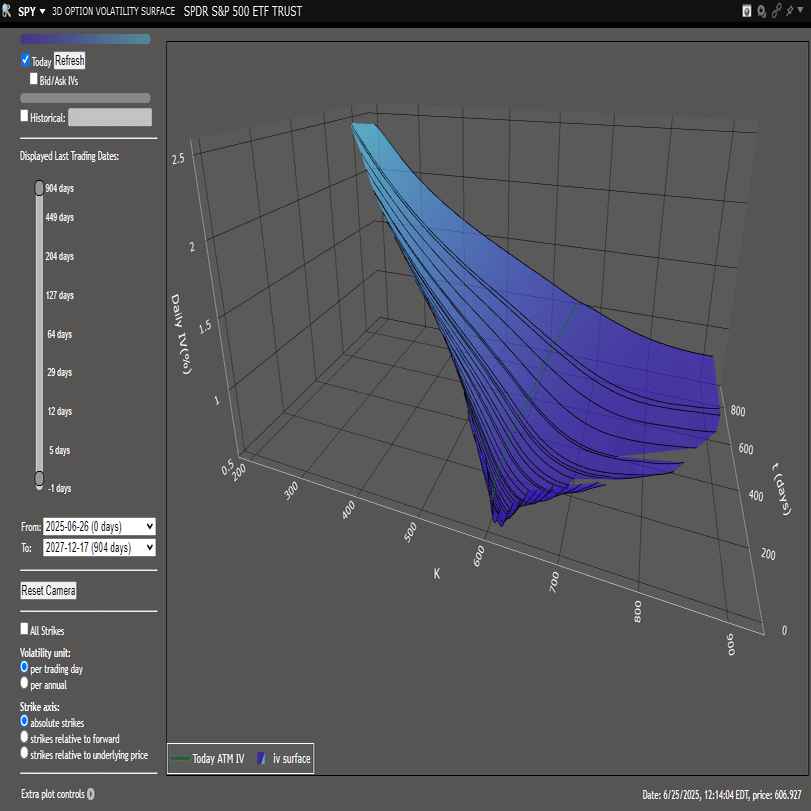Screen dimensions: 811x811
Task: Open the From date dropdown
Action: [99, 527]
